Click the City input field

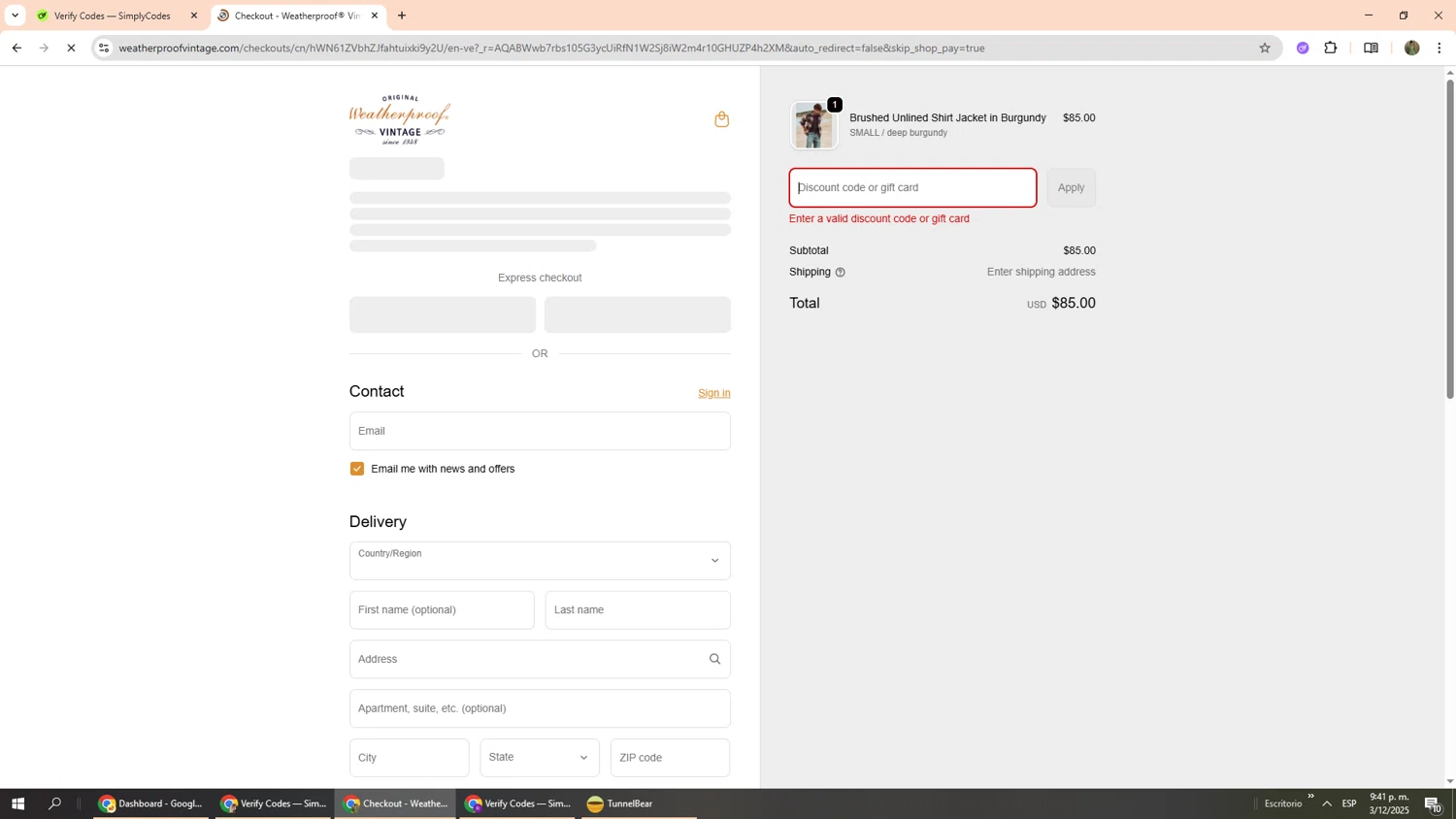coord(409,758)
